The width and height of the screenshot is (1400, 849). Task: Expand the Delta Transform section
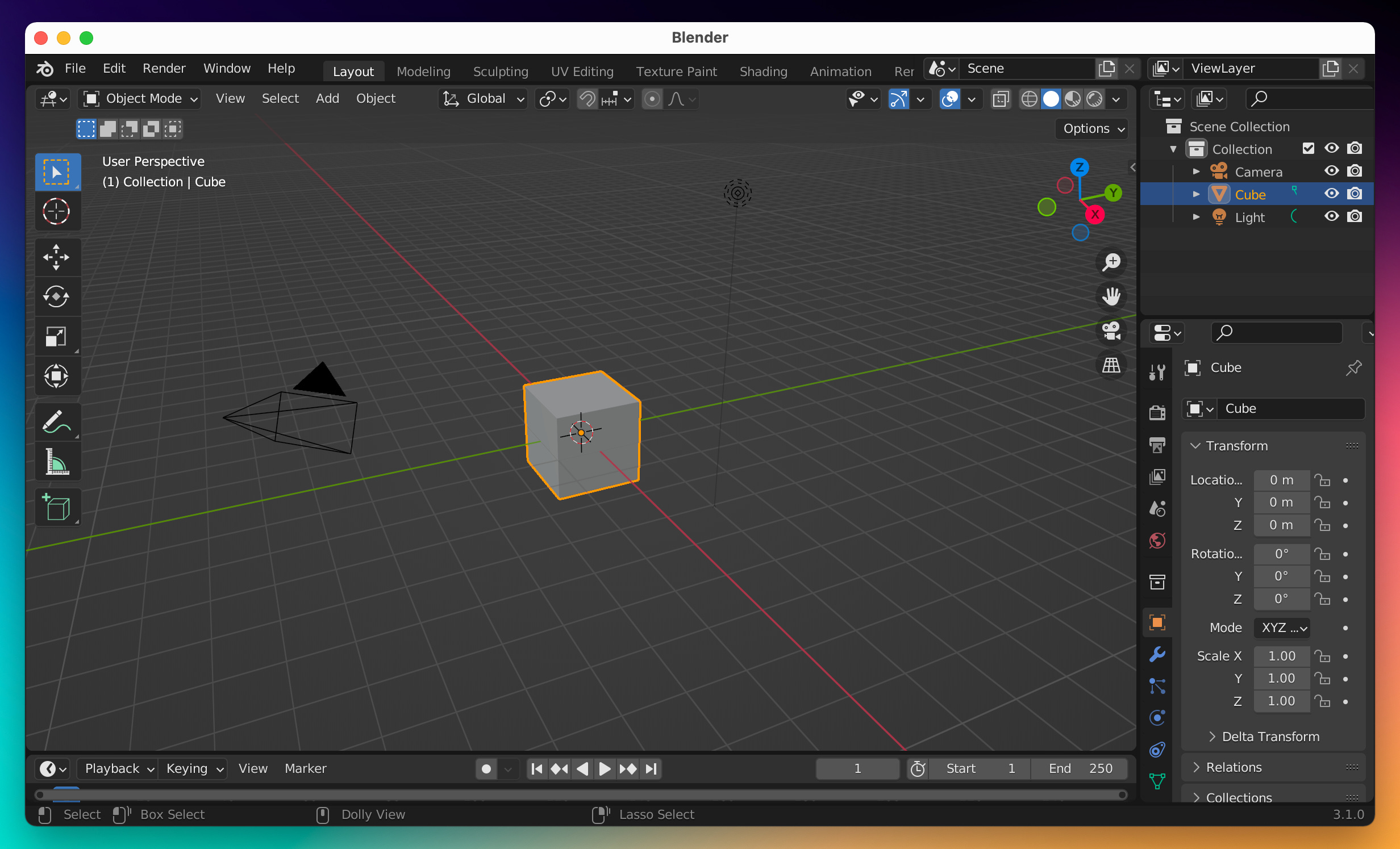[x=1270, y=737]
